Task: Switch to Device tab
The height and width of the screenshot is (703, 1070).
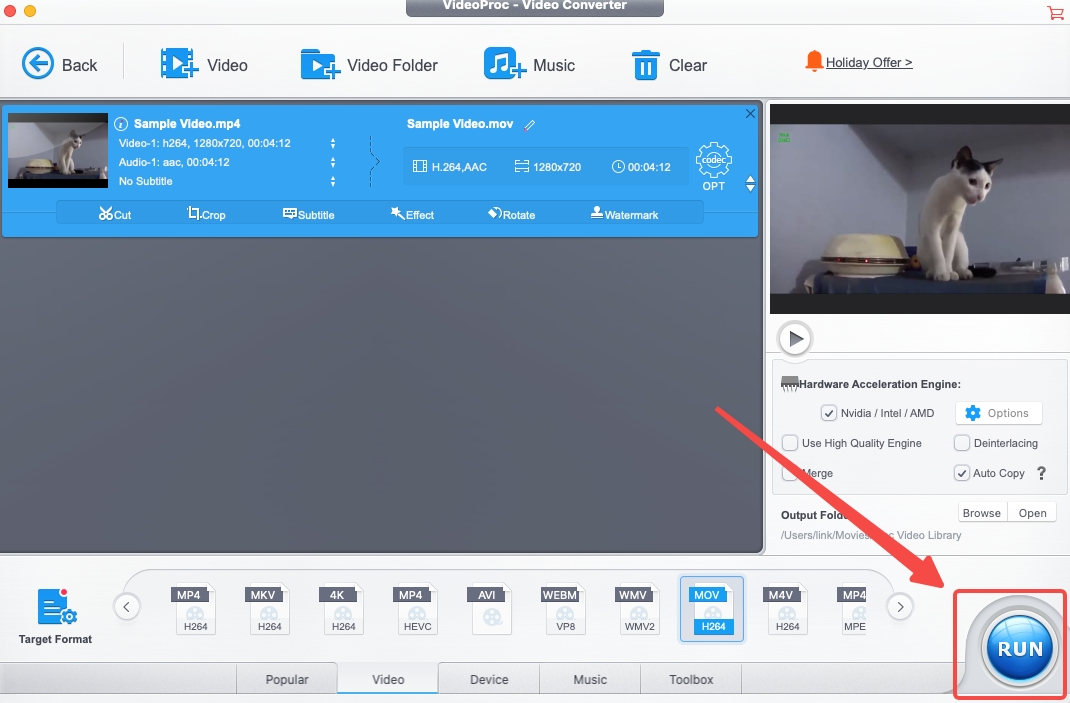Action: tap(489, 679)
